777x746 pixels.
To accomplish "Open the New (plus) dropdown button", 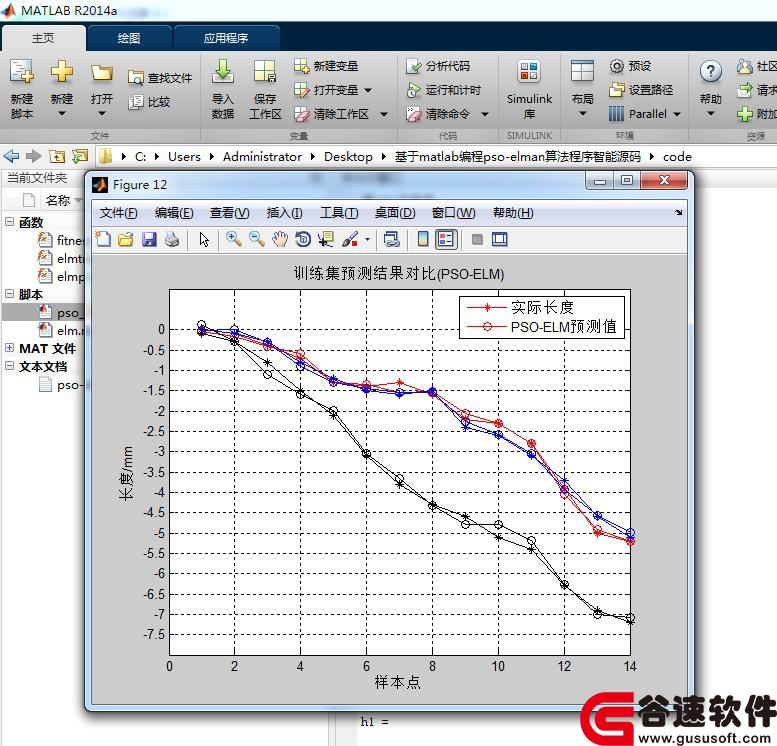I will [61, 114].
